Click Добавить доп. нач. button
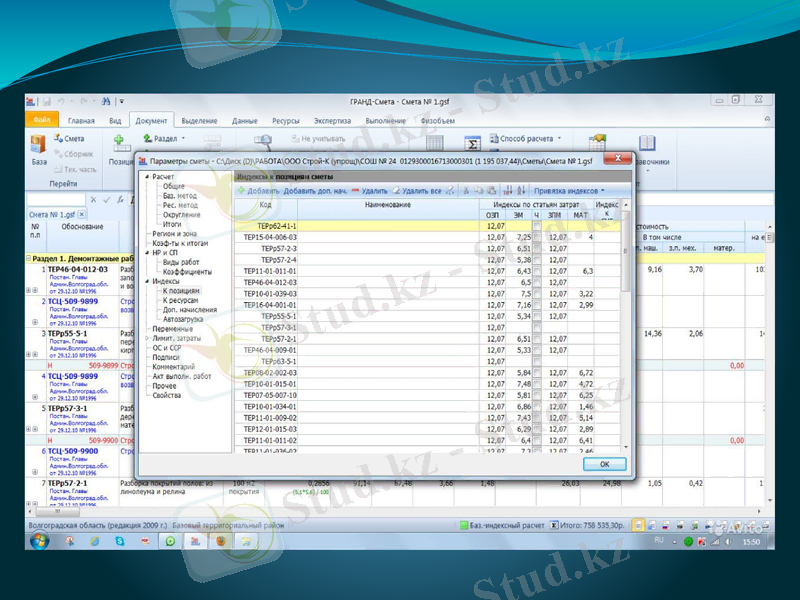 click(x=315, y=190)
